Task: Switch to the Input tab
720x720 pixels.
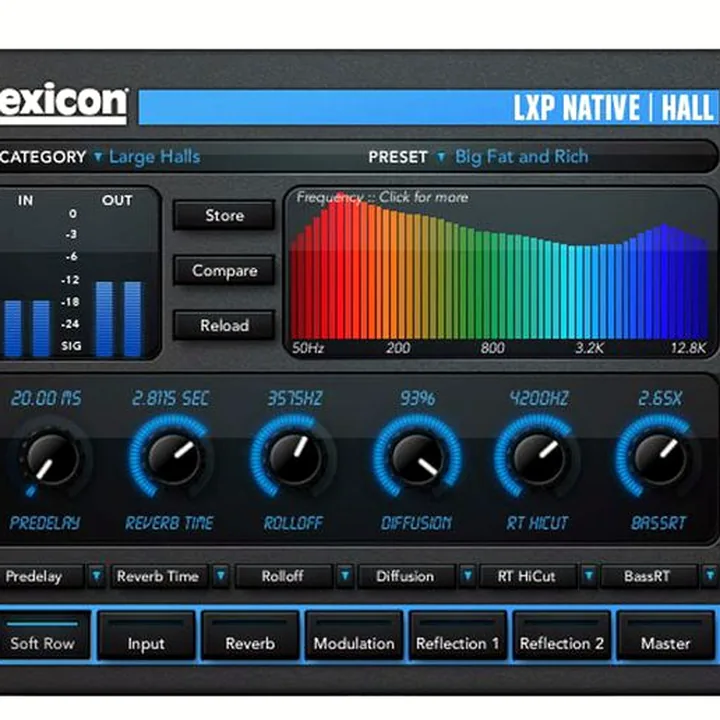Action: (x=146, y=636)
